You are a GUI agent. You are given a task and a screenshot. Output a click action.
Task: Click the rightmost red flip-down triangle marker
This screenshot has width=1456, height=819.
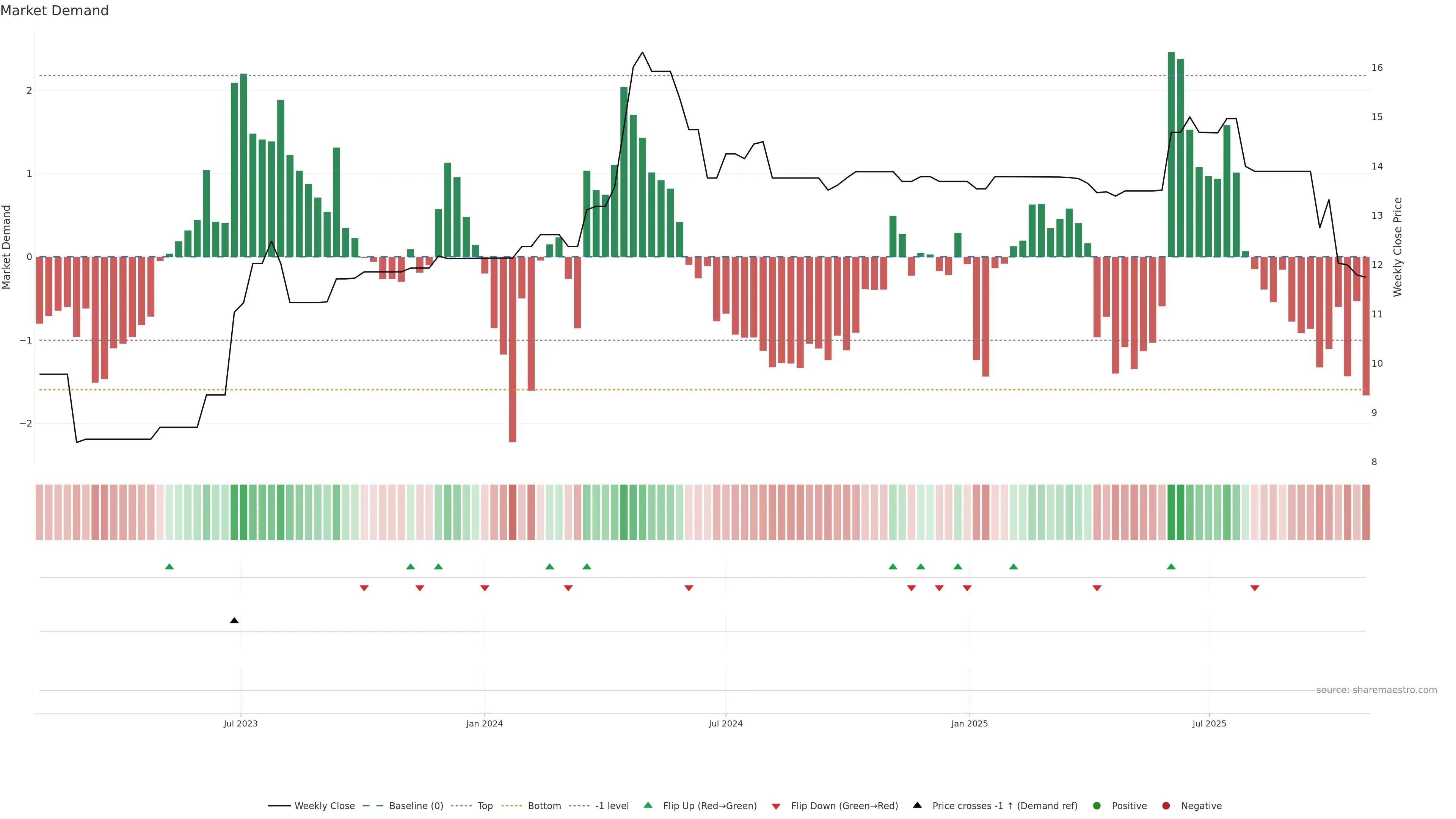pyautogui.click(x=1255, y=588)
